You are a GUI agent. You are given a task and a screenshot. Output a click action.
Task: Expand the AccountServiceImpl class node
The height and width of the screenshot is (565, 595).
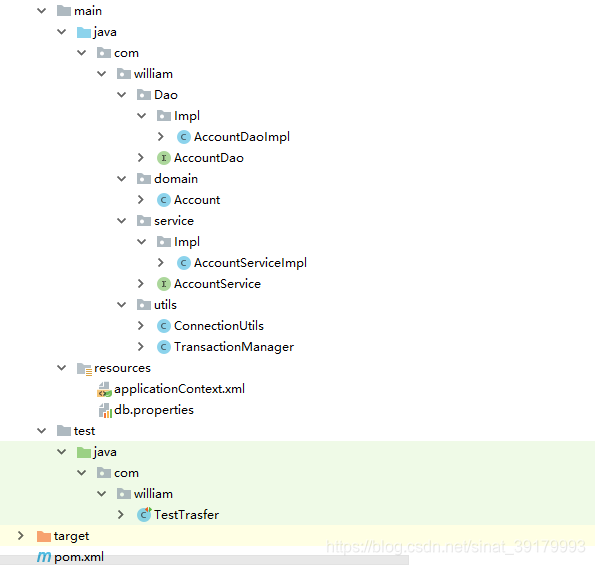point(161,263)
